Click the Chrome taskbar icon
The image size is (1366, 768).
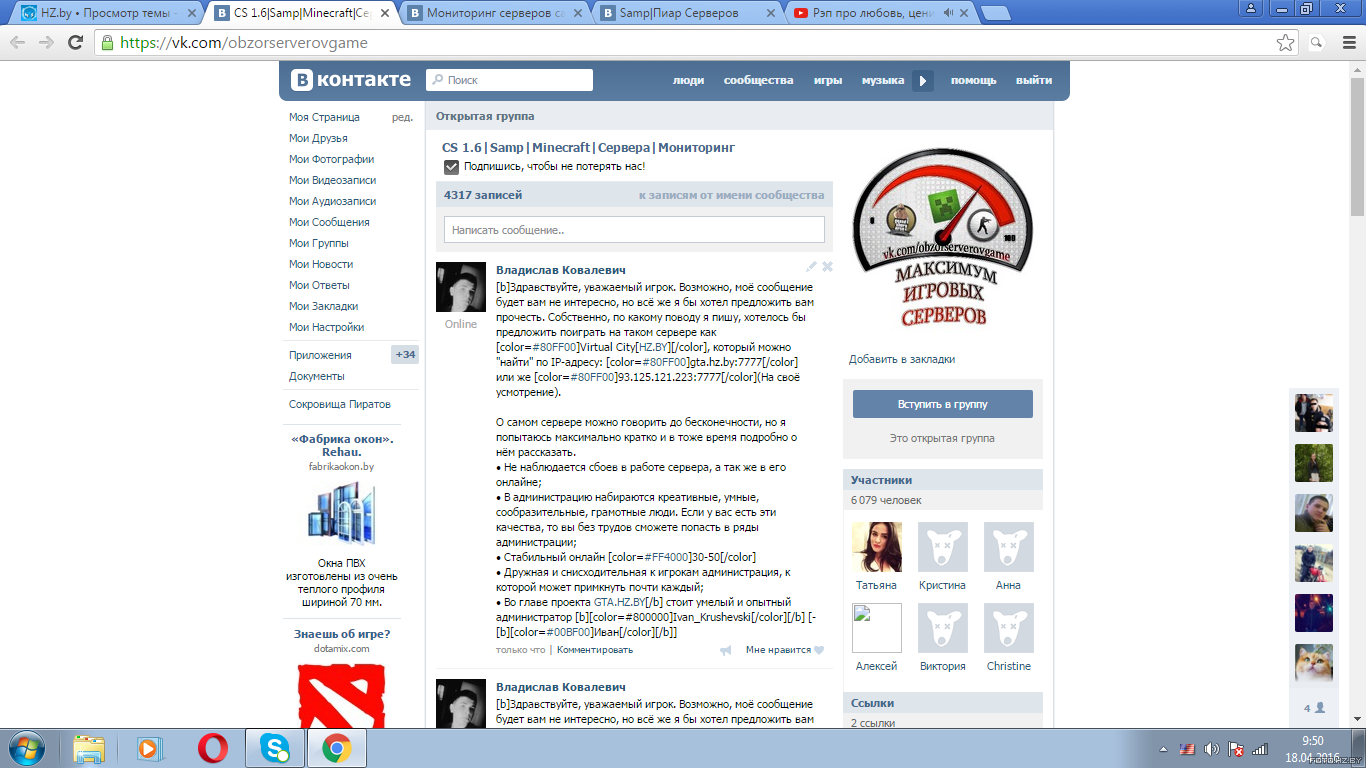click(336, 748)
